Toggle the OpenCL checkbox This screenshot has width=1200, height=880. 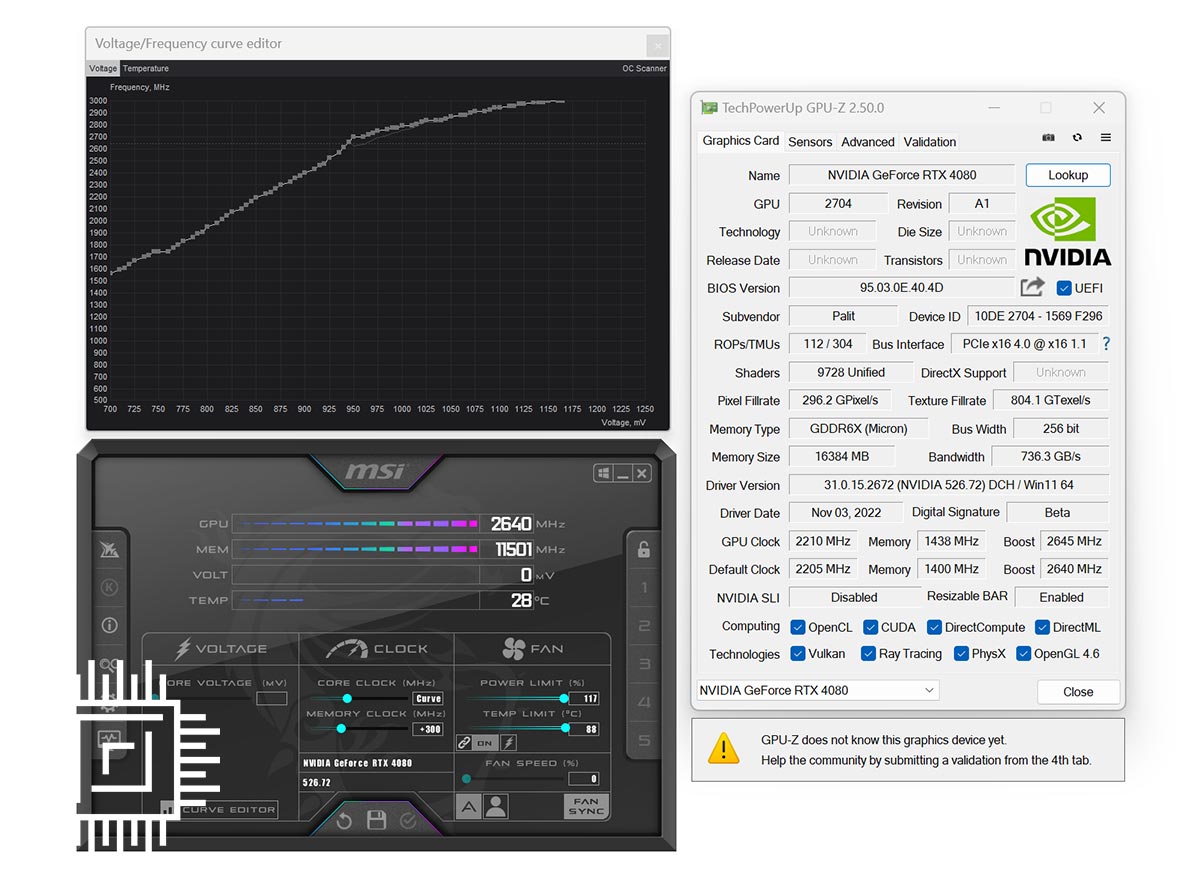(x=798, y=627)
